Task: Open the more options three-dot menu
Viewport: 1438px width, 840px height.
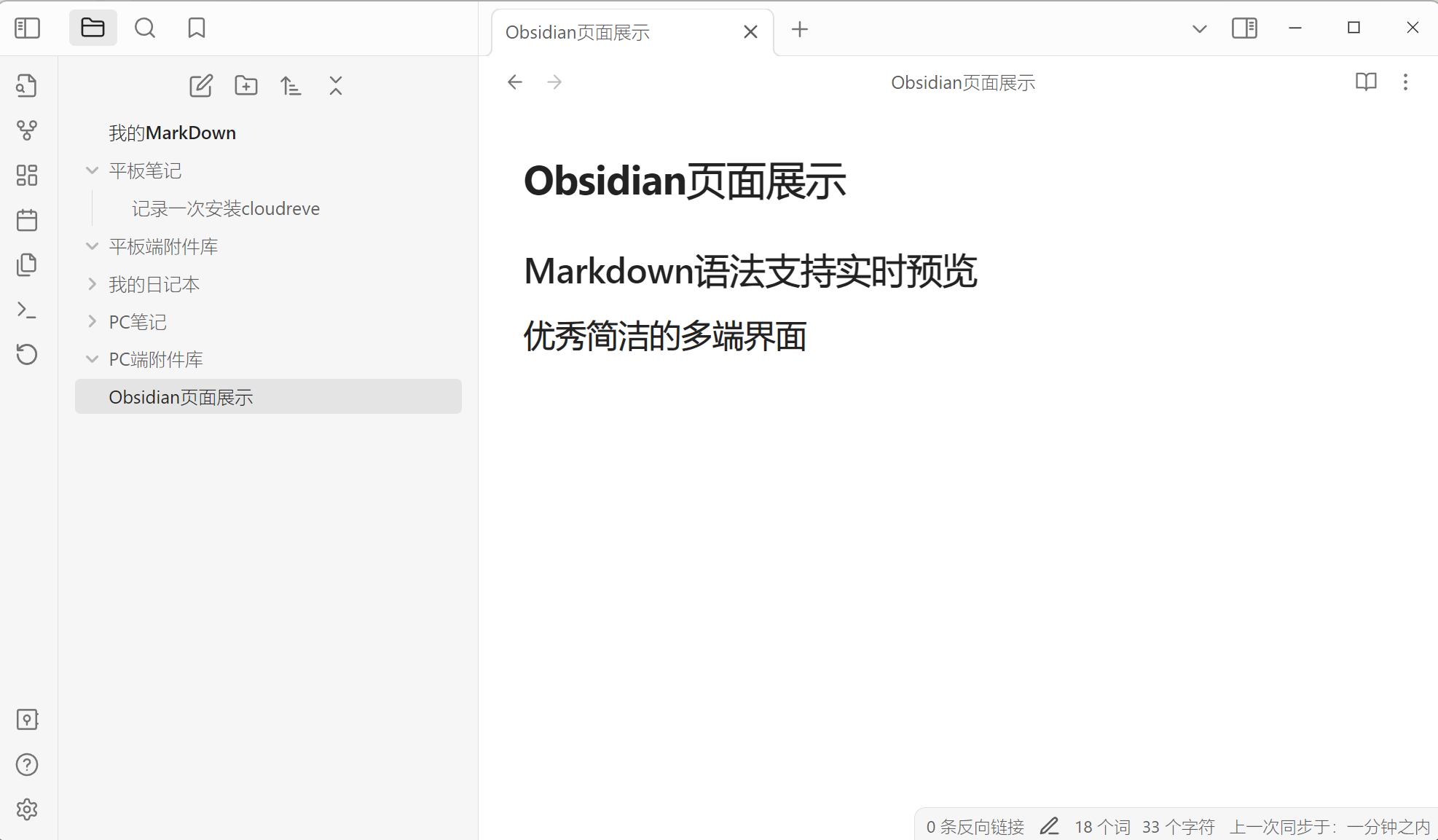Action: click(x=1405, y=82)
